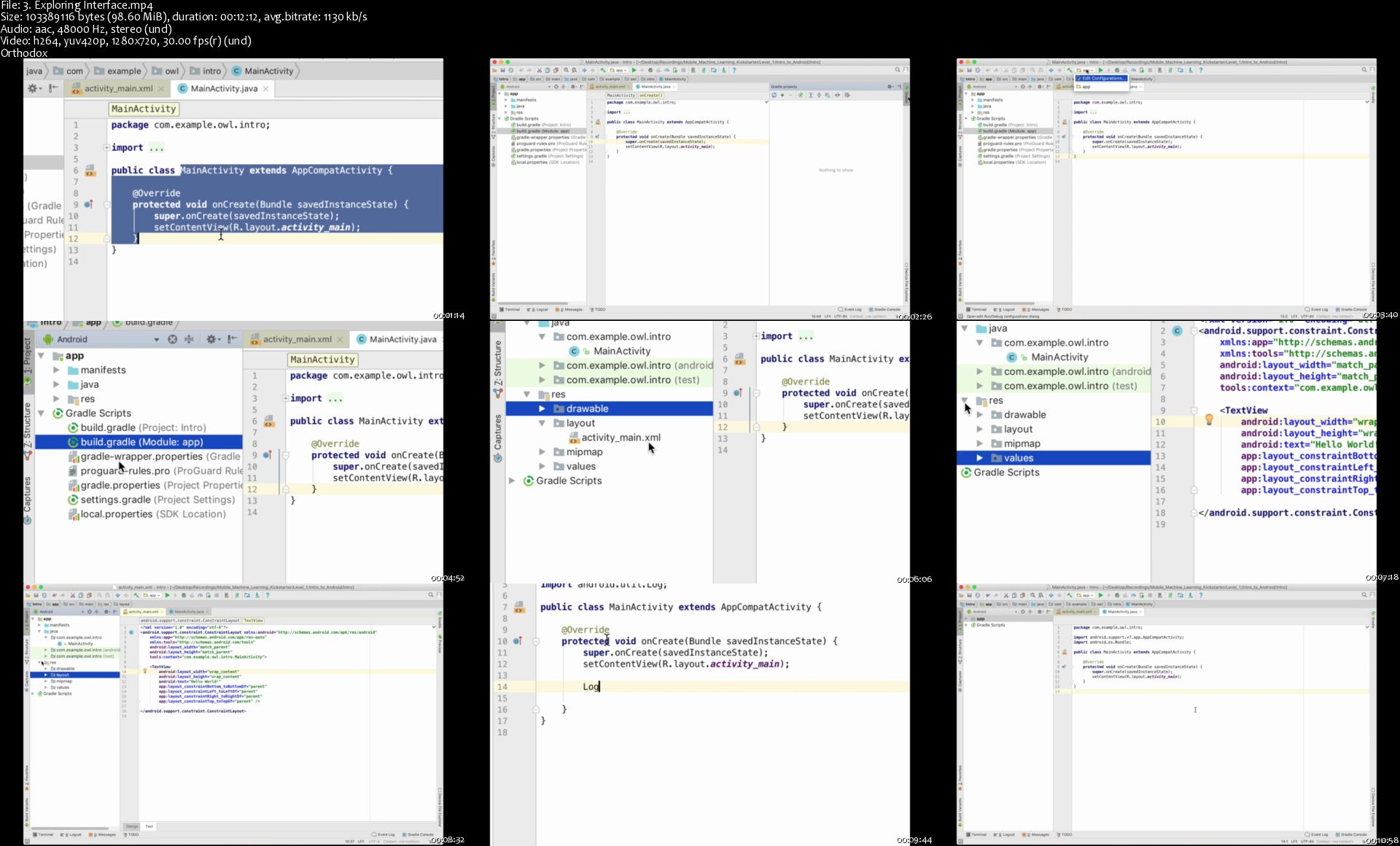Select mipmap folder in 00:07:18 tree
1400x846 pixels.
[1015, 443]
